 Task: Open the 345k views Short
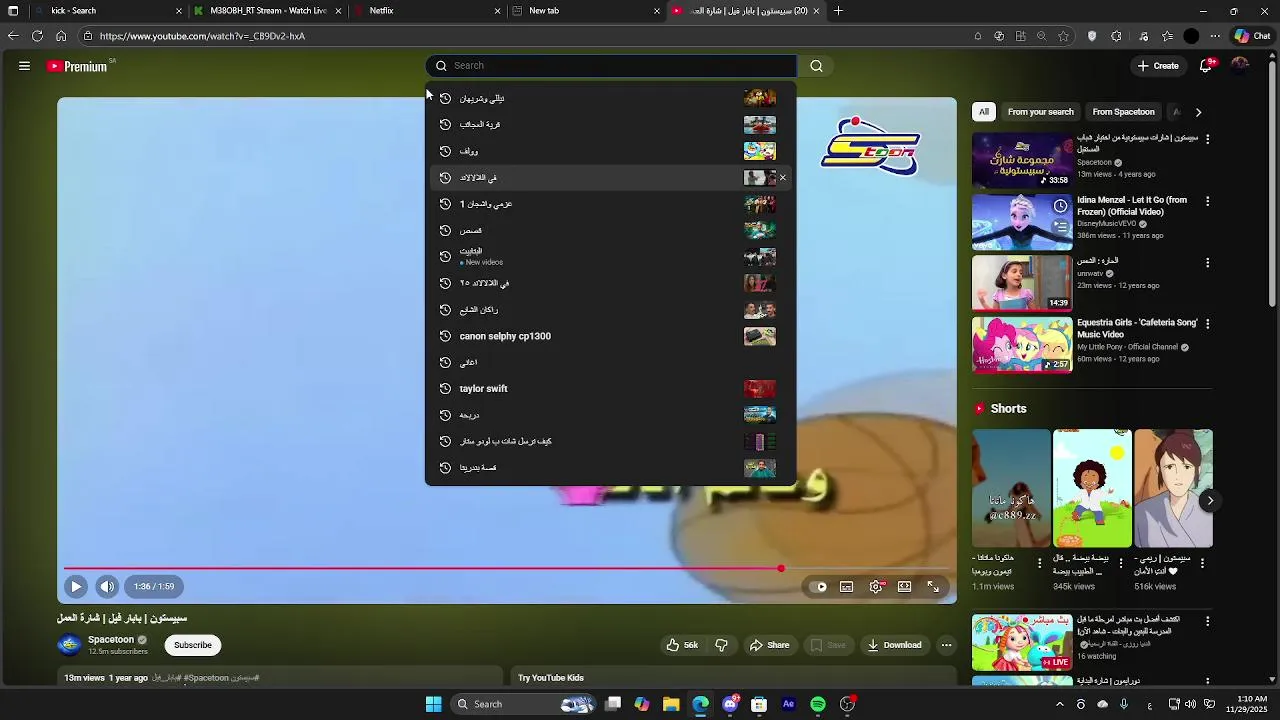(1092, 488)
